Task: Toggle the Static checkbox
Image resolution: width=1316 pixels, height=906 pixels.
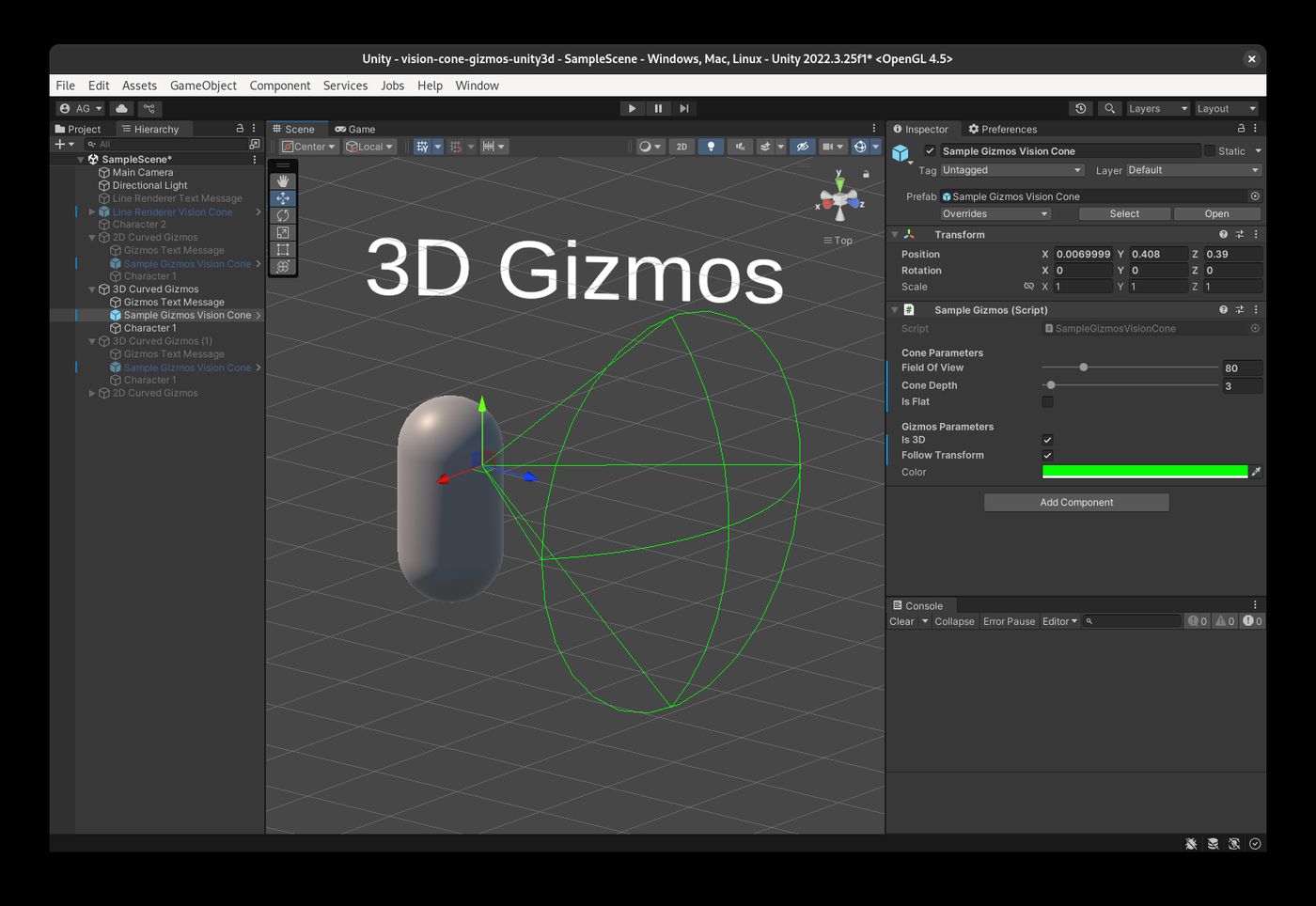Action: [x=1209, y=150]
